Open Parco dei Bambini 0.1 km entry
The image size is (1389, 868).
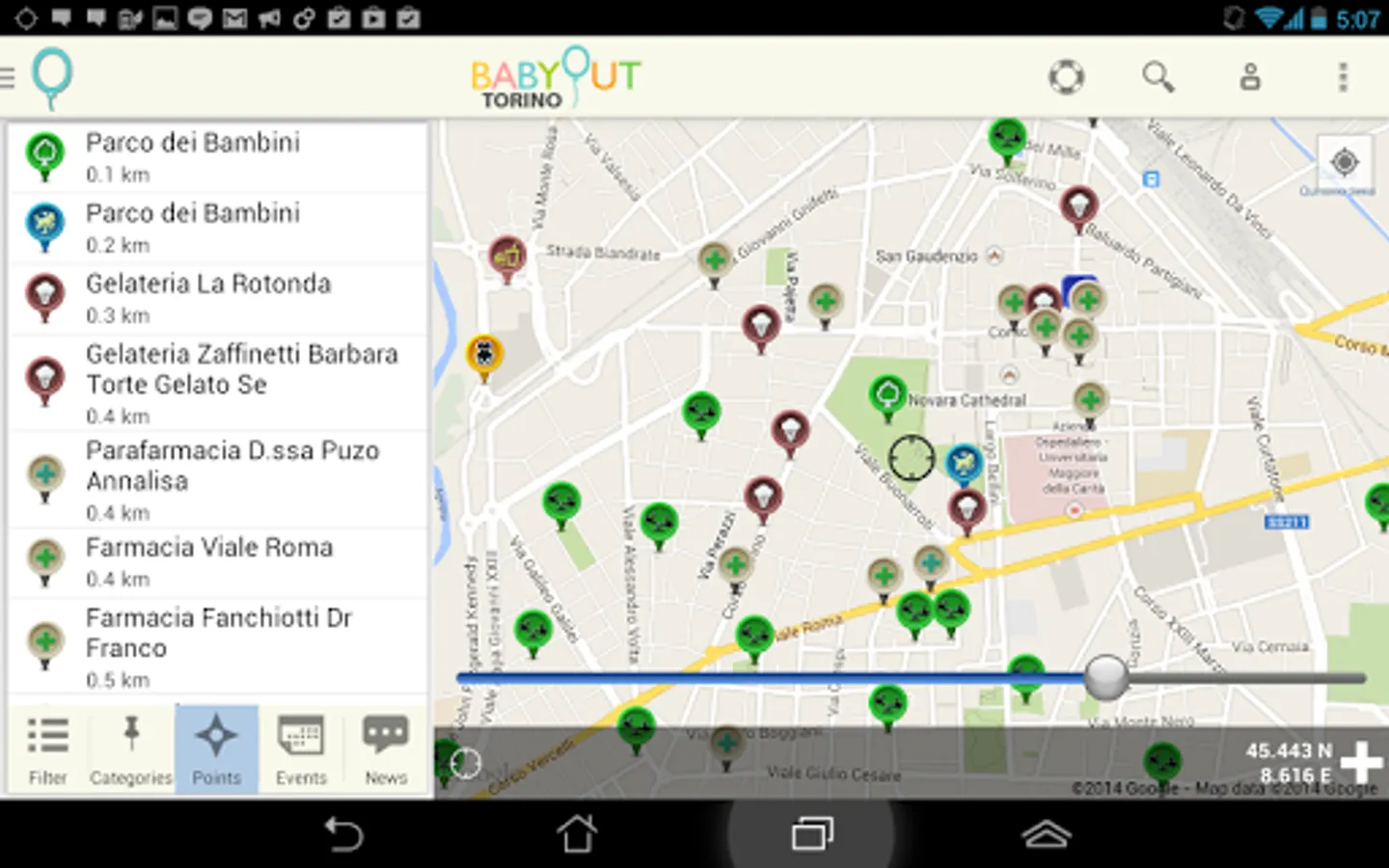tap(218, 158)
